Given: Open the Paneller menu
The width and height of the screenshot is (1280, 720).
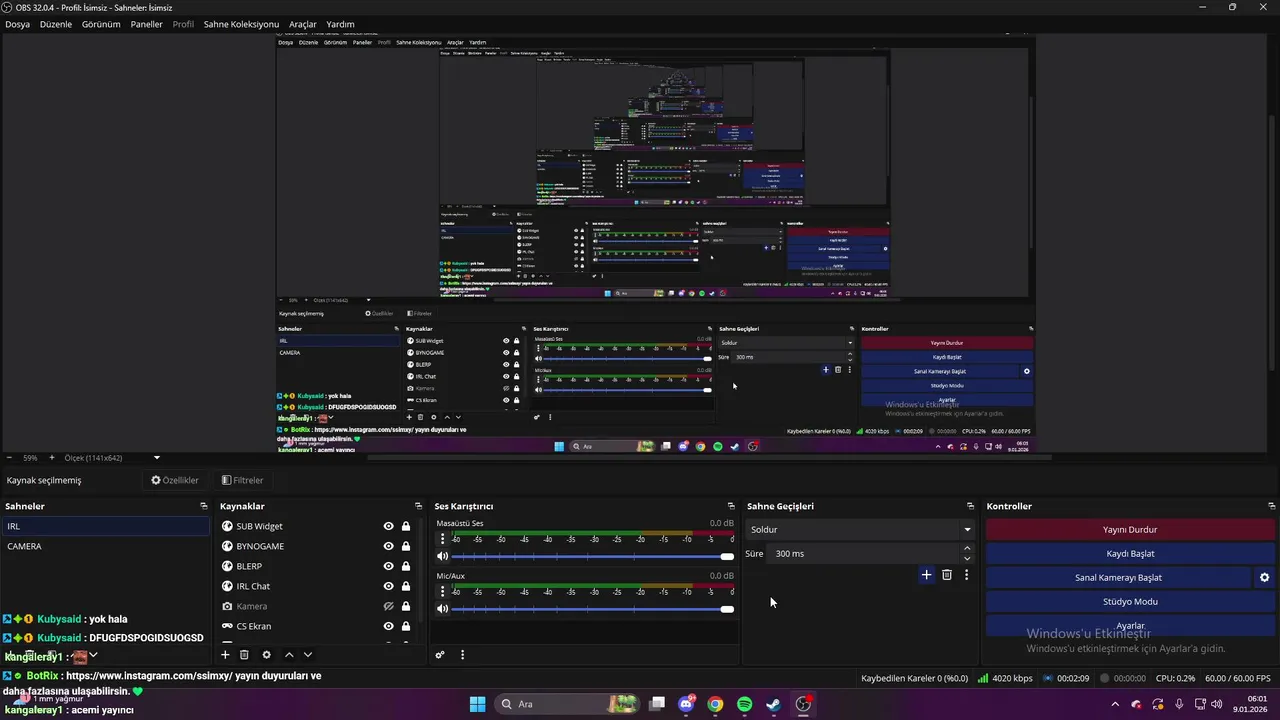Looking at the screenshot, I should point(146,24).
